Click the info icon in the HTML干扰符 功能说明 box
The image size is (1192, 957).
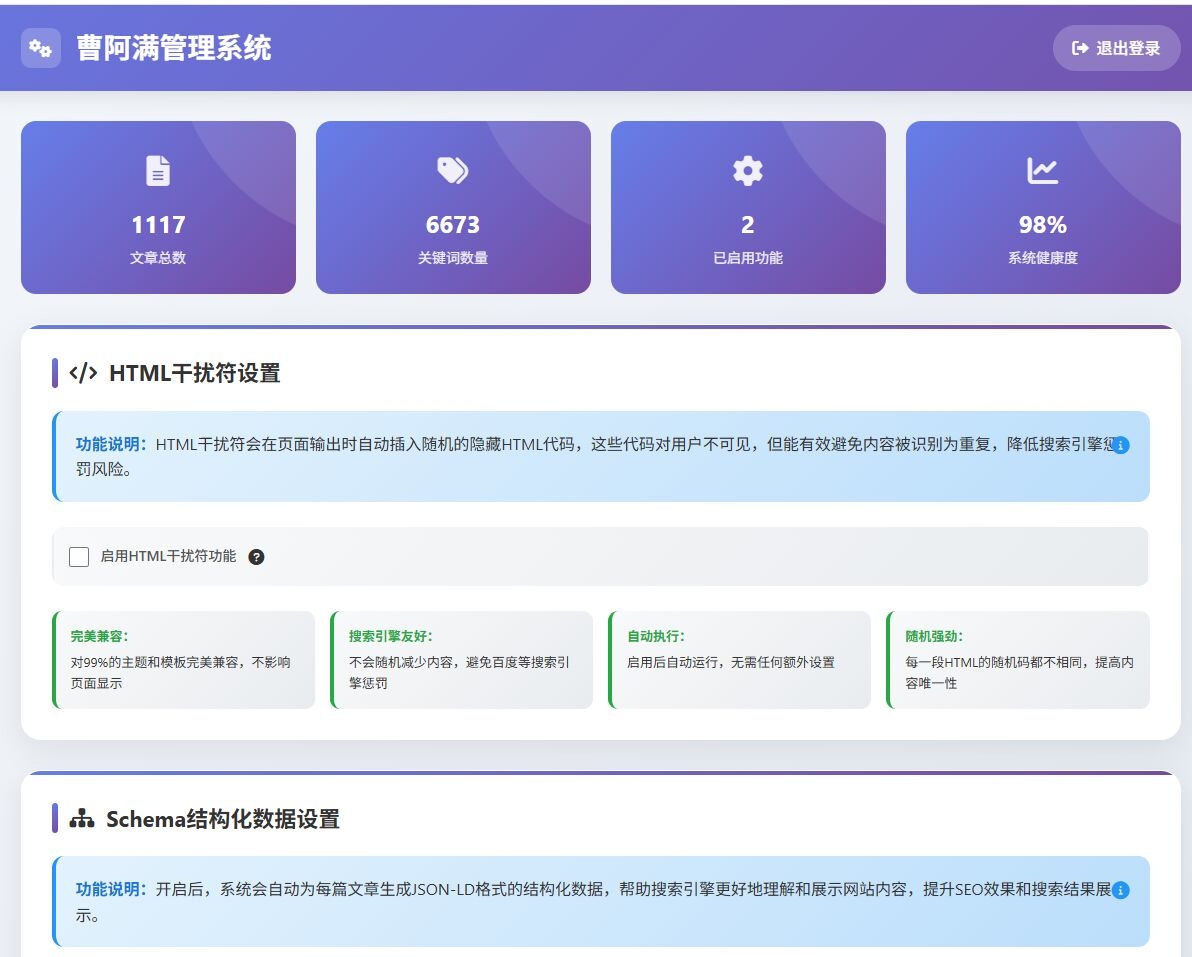1120,446
